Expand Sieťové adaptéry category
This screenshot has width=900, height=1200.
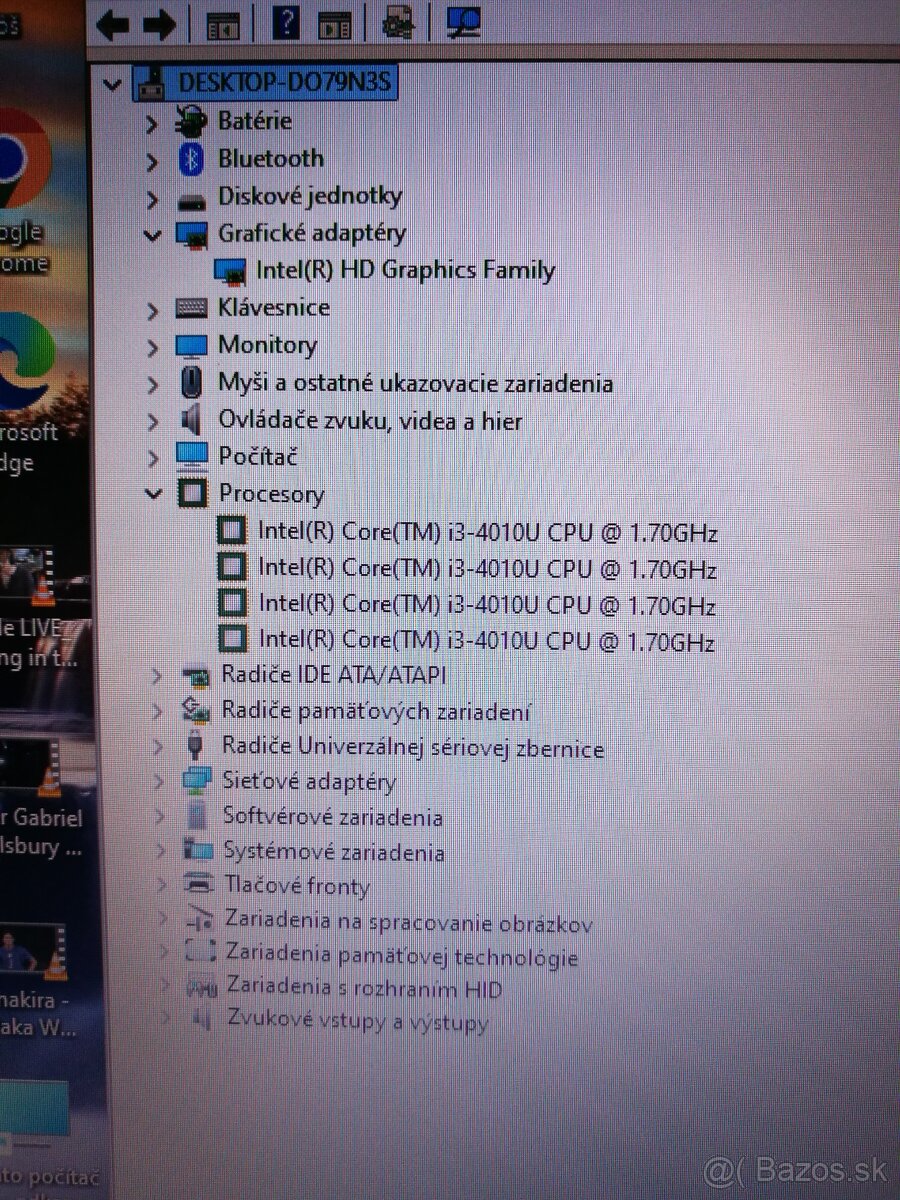pyautogui.click(x=160, y=783)
